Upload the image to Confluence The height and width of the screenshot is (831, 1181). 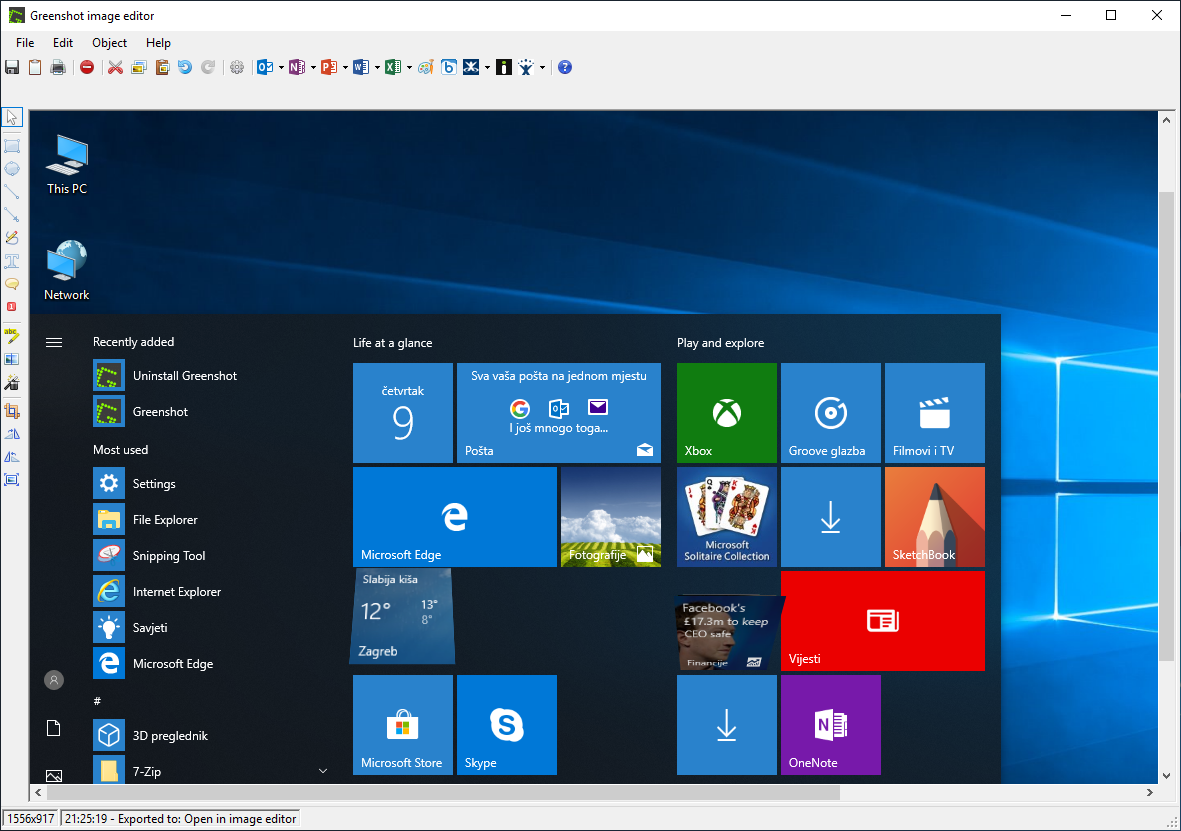(471, 67)
